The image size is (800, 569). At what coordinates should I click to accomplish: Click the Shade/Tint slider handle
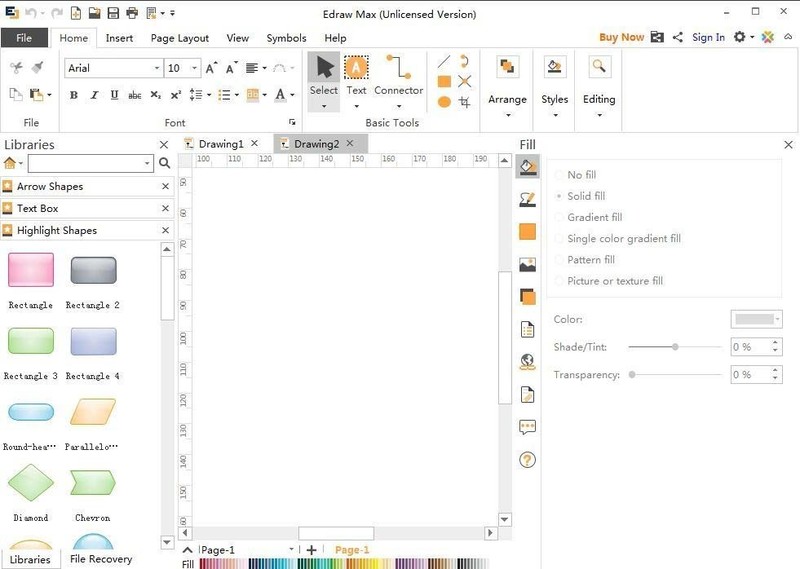(x=675, y=347)
